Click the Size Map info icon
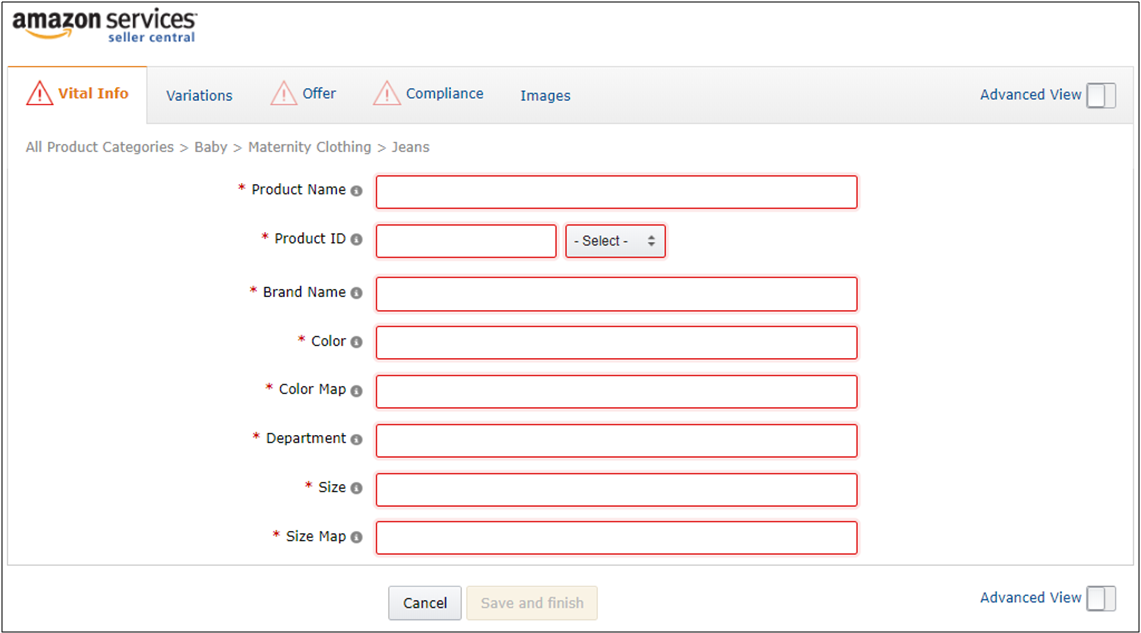The image size is (1141, 633). (x=357, y=538)
